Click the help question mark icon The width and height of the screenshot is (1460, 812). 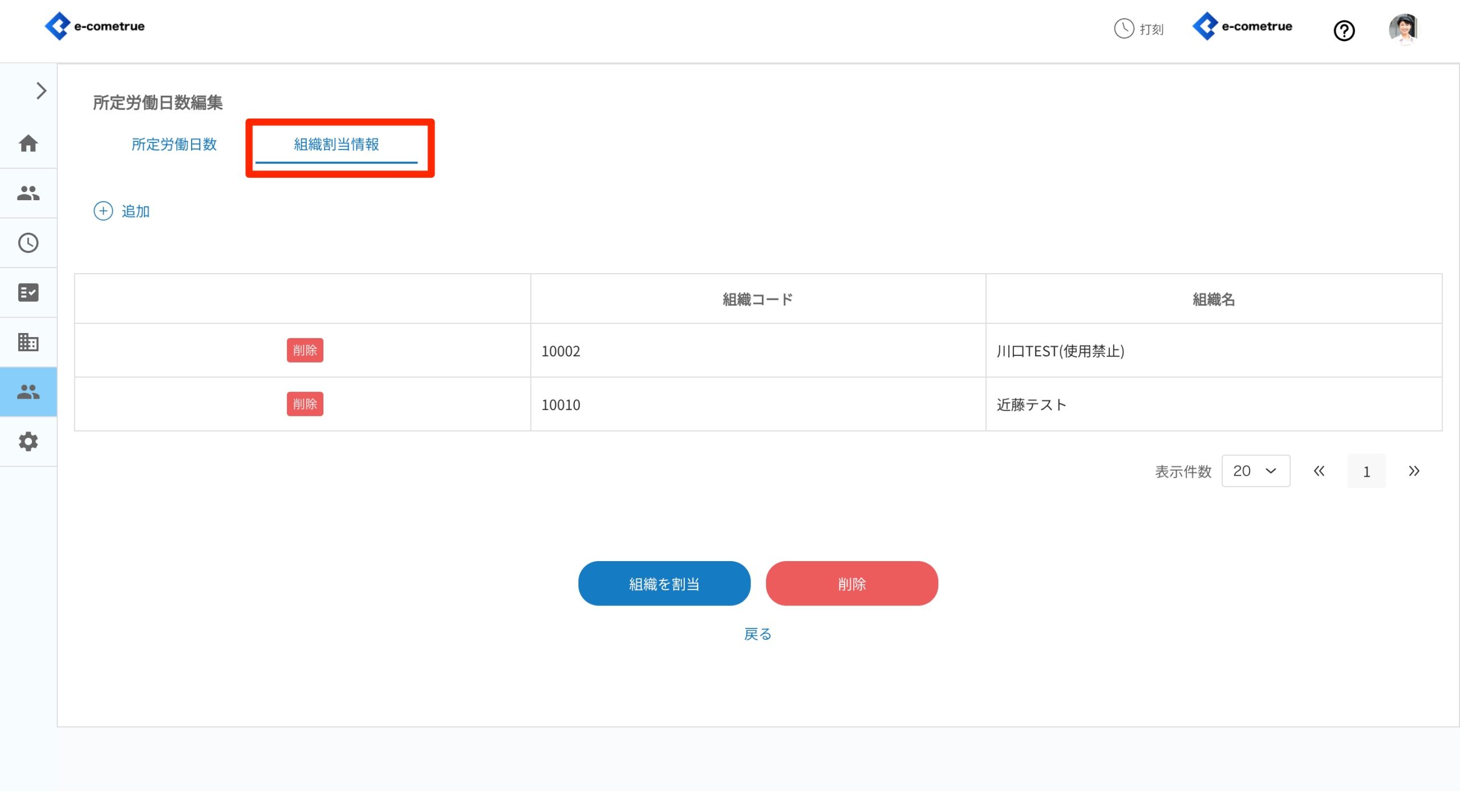point(1344,30)
